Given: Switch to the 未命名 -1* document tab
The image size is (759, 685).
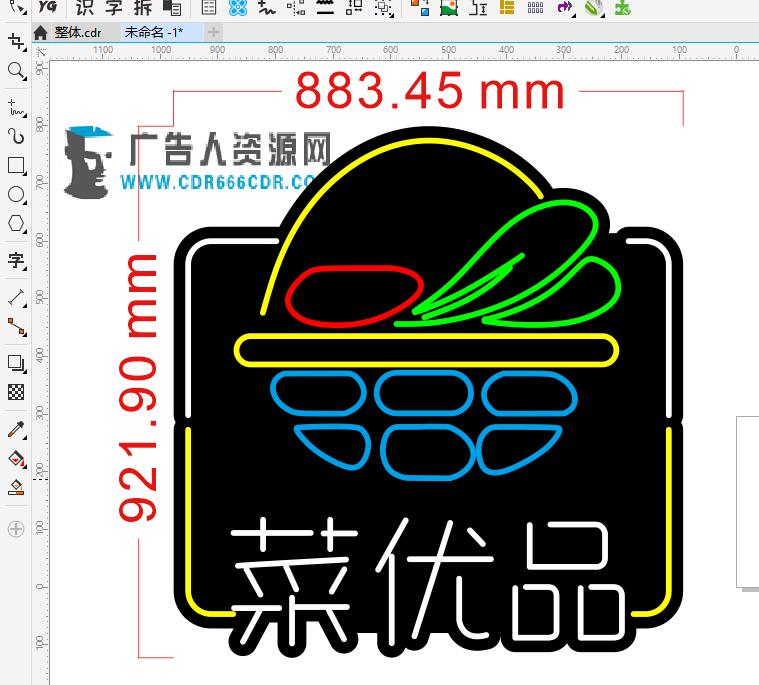Looking at the screenshot, I should pyautogui.click(x=153, y=32).
